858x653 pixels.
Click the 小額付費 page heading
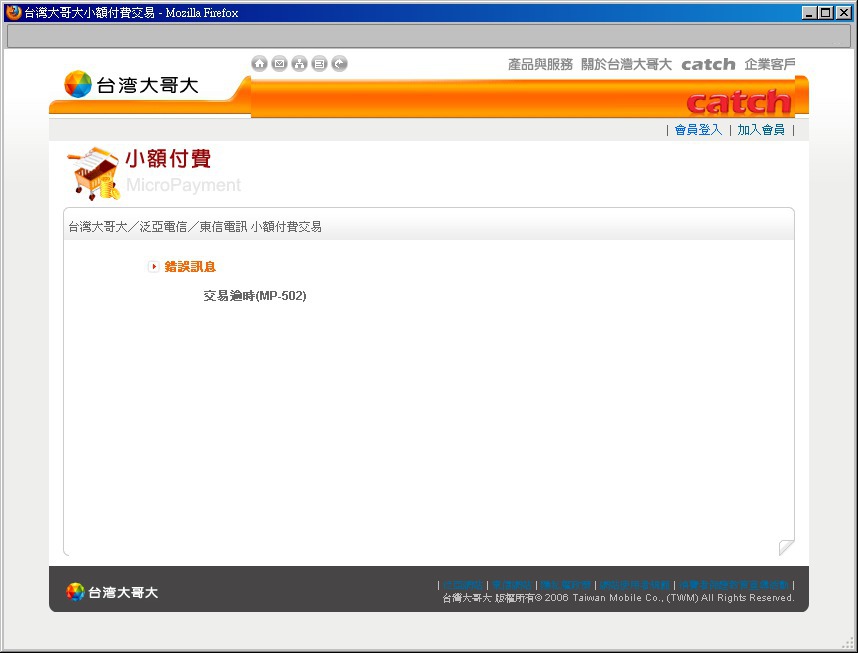tap(168, 159)
